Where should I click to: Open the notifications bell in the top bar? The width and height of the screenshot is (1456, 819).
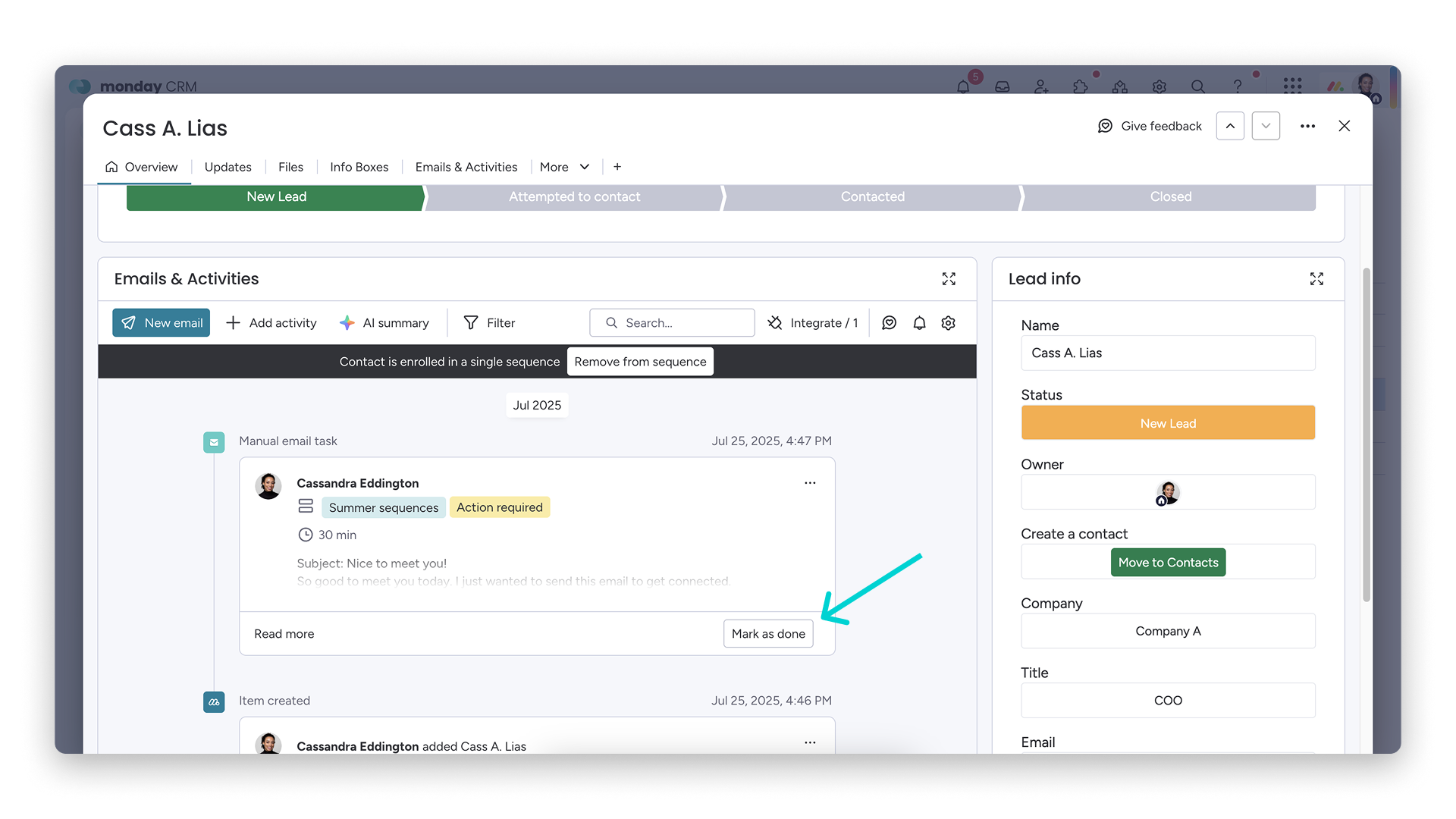(963, 86)
